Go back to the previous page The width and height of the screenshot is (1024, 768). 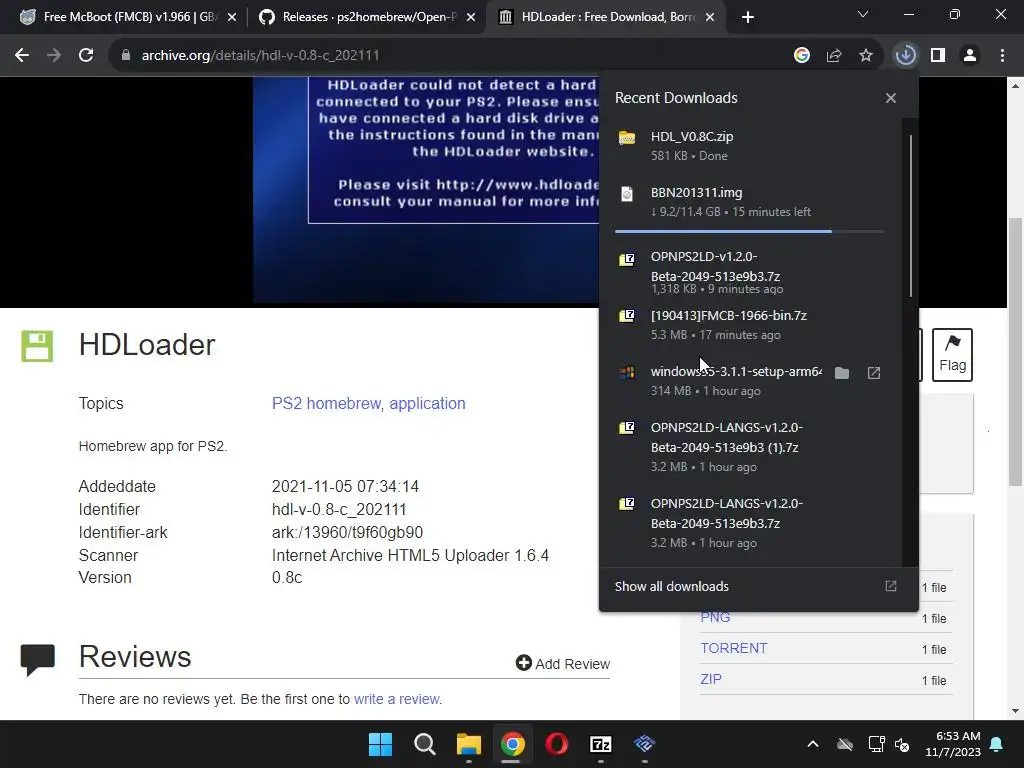pos(22,56)
